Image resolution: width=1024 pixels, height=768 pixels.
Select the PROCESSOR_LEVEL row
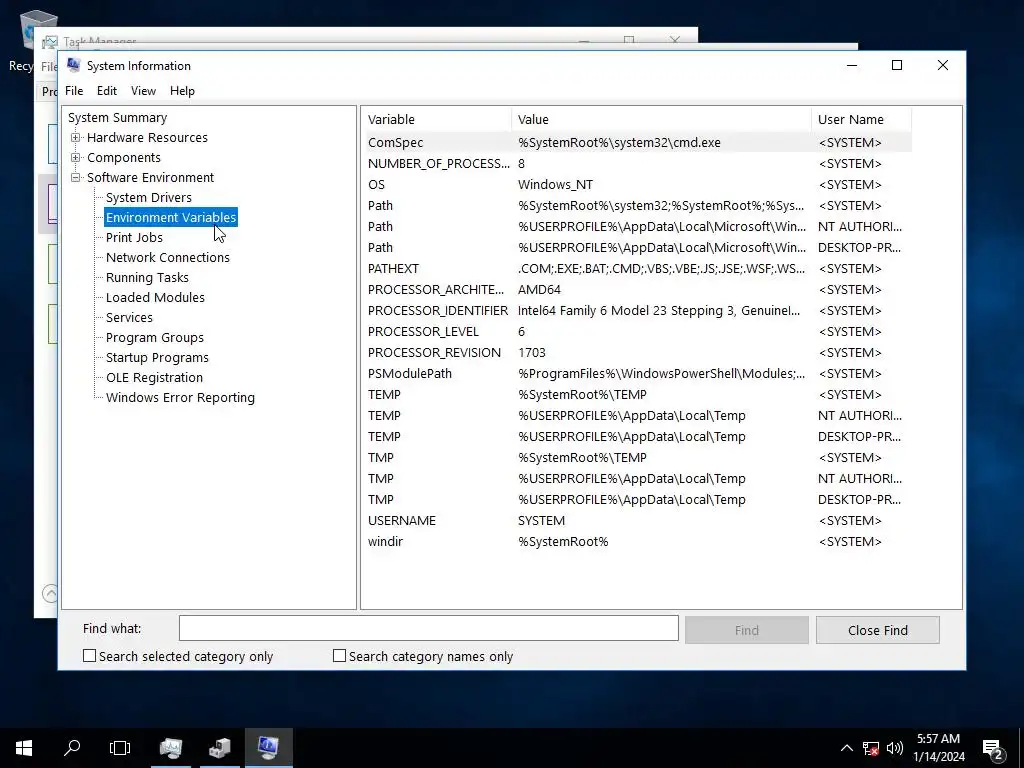(637, 331)
